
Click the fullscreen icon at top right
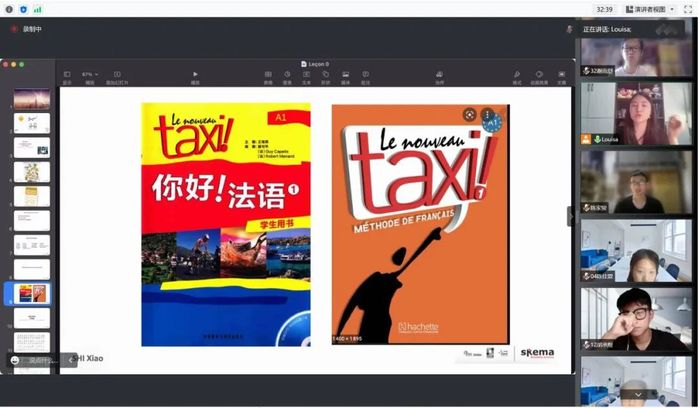tap(687, 9)
